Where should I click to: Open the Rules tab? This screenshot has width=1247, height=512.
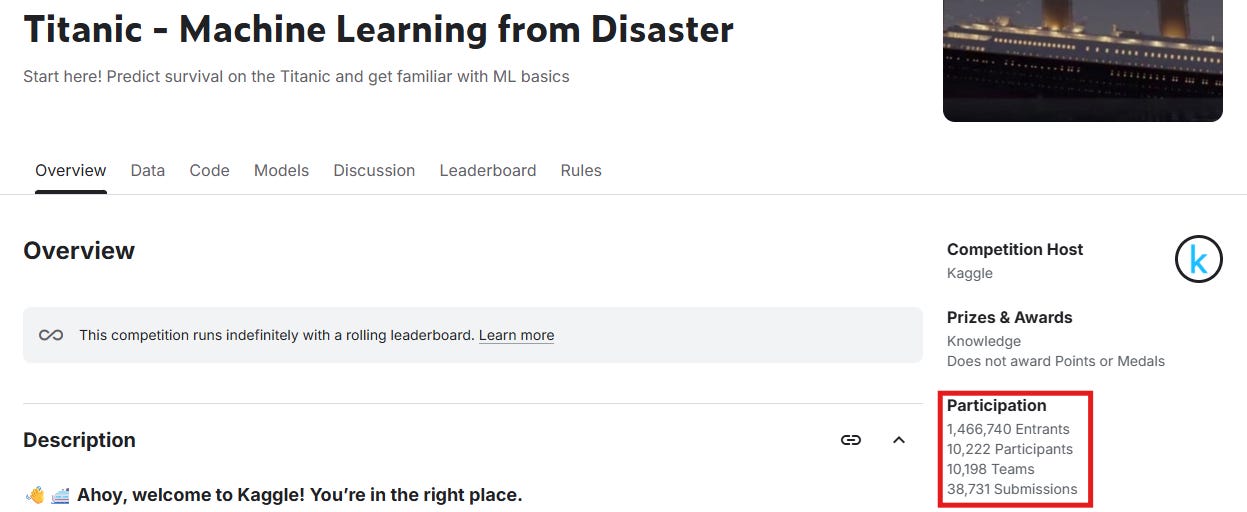pyautogui.click(x=581, y=170)
